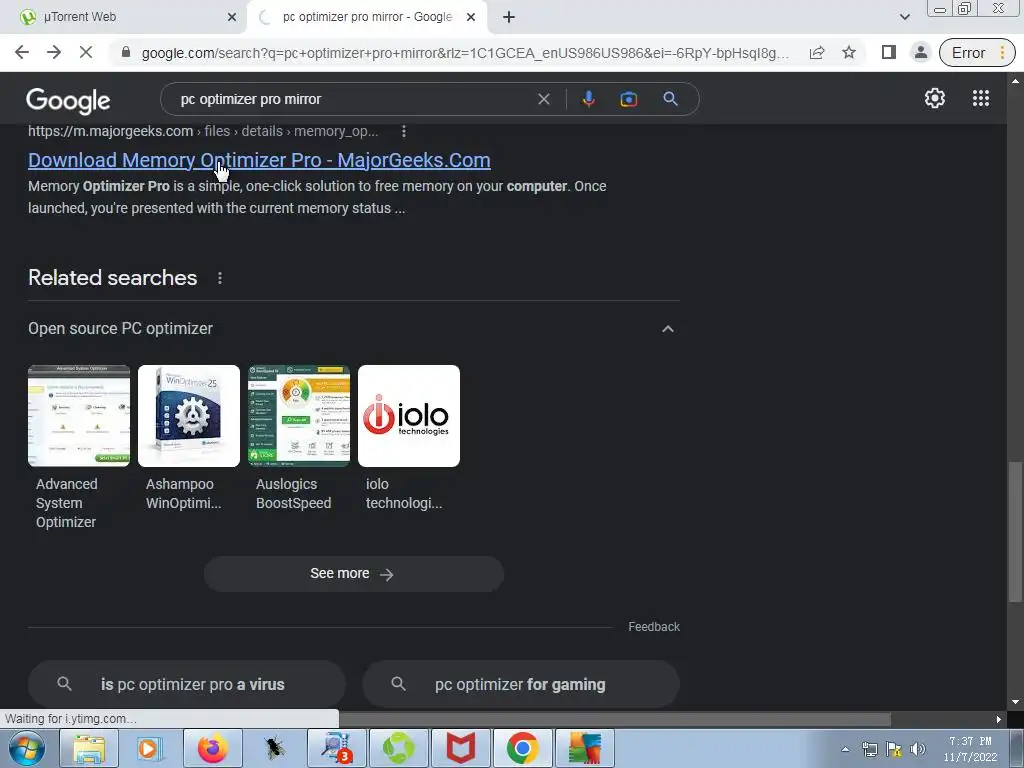Go to Google homepage via logo

click(68, 101)
